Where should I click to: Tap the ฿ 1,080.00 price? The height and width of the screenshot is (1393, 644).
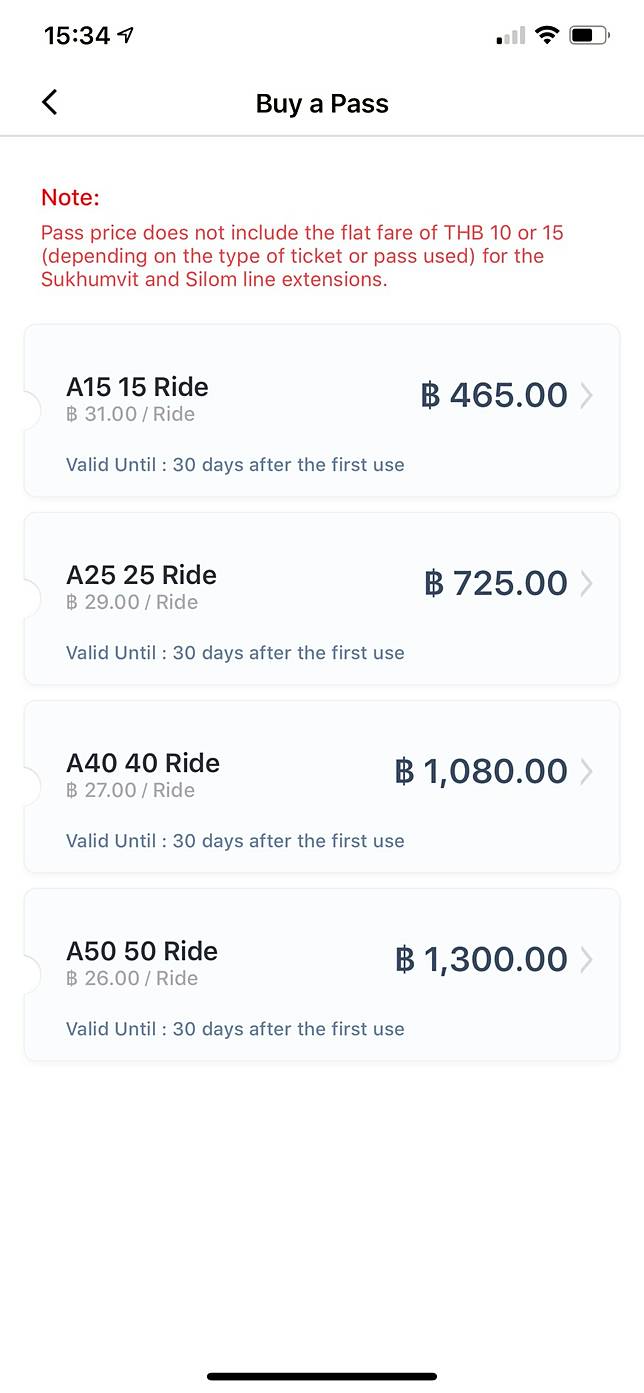481,771
